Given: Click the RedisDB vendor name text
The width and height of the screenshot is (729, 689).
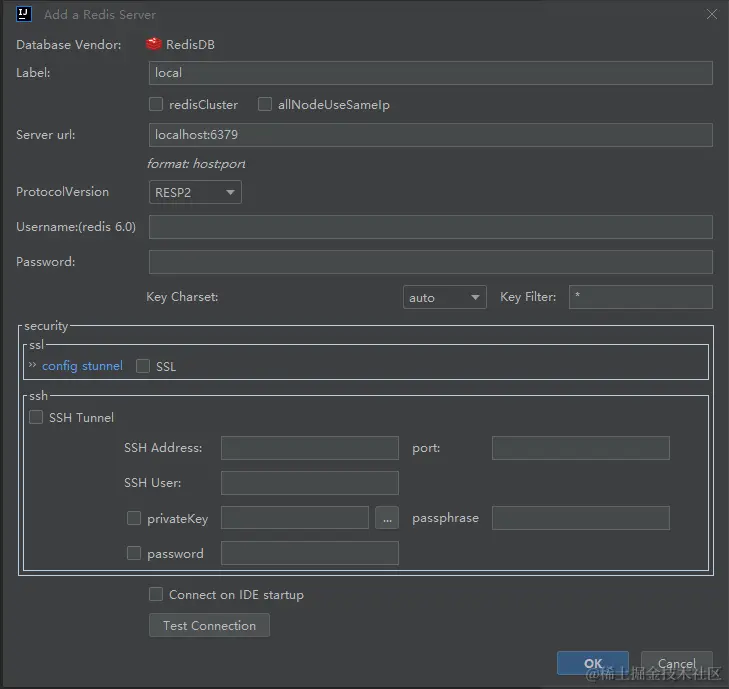Looking at the screenshot, I should click(x=190, y=45).
